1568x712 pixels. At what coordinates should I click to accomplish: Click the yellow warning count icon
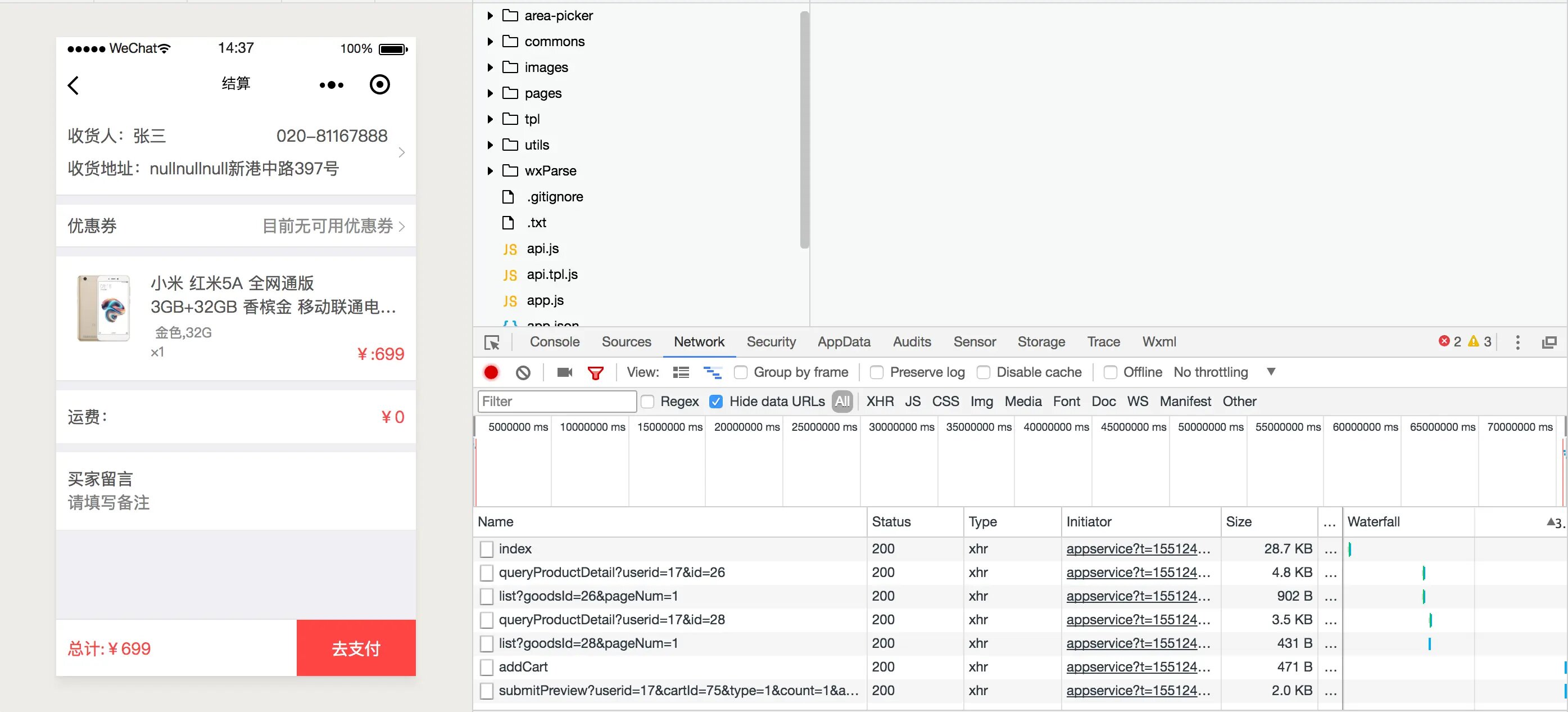coord(1473,341)
